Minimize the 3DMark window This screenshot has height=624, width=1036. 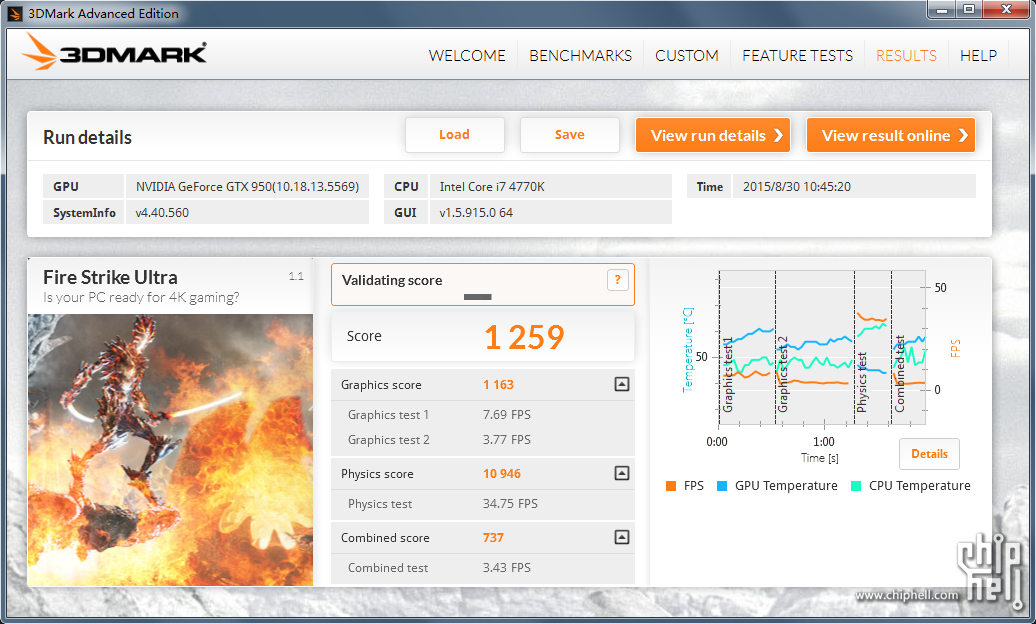click(x=942, y=10)
